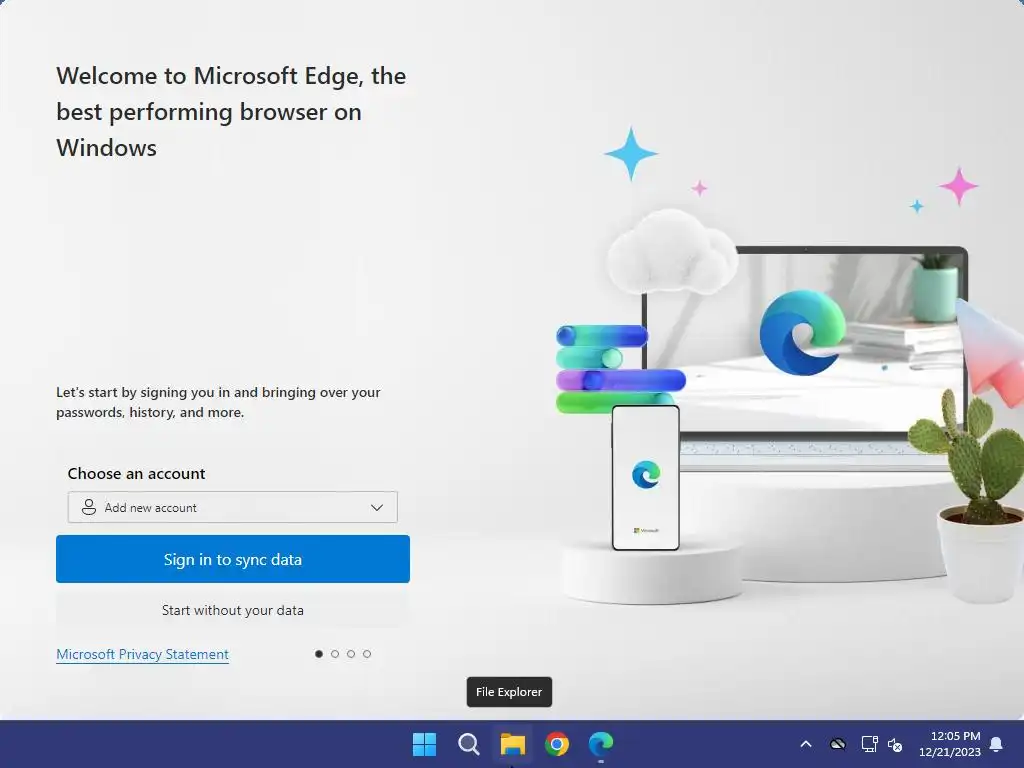This screenshot has height=768, width=1024.
Task: Go to the second page indicator dot
Action: [x=335, y=654]
